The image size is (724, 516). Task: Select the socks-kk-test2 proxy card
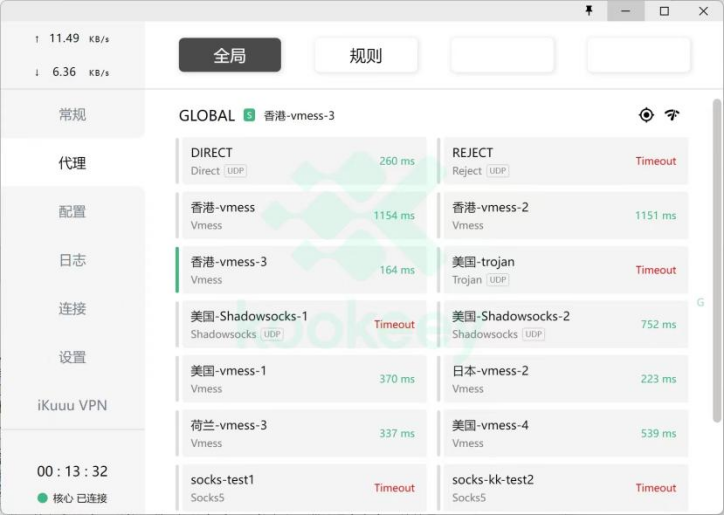click(563, 488)
